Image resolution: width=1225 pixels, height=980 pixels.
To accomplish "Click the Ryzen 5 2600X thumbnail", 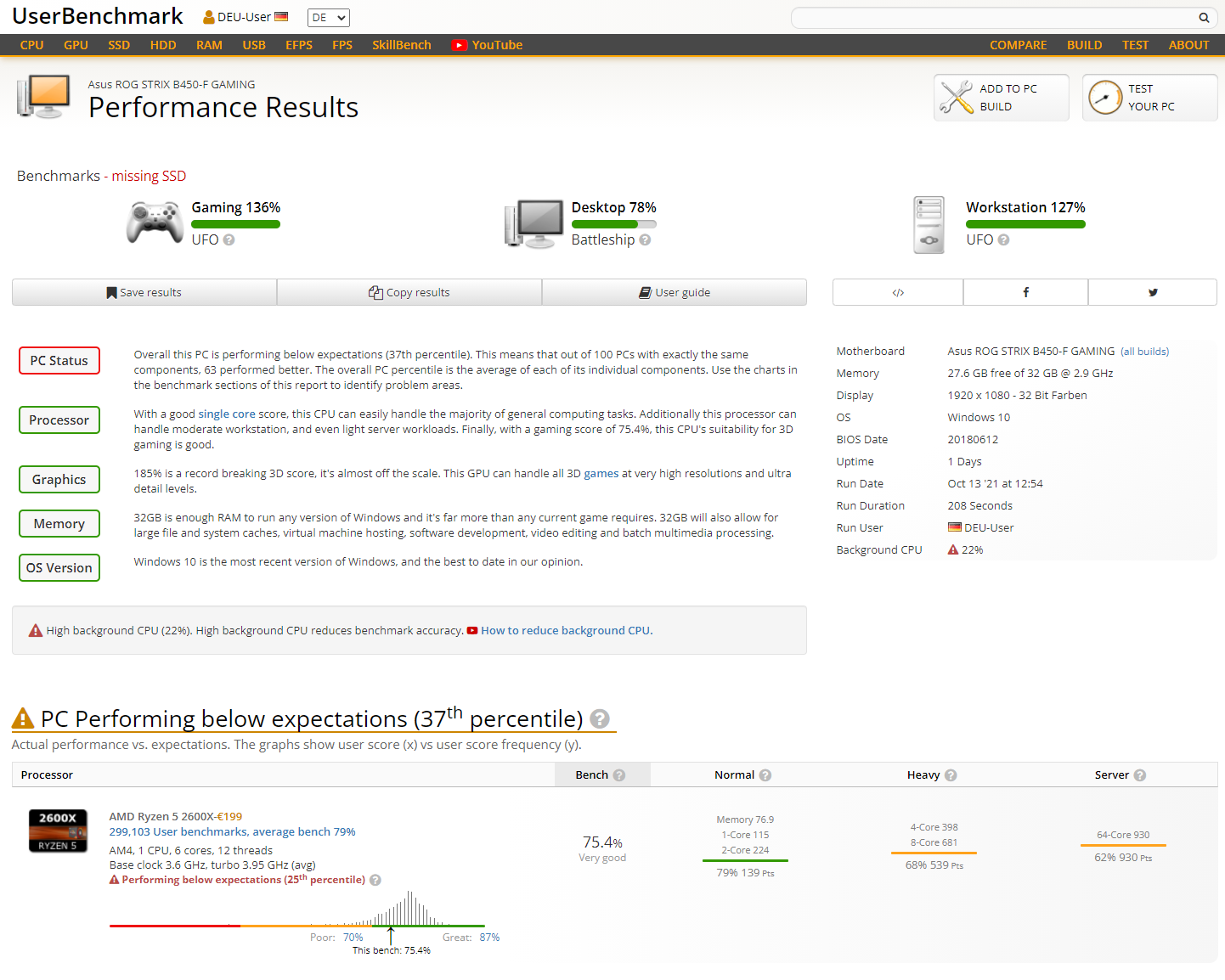I will pyautogui.click(x=58, y=831).
